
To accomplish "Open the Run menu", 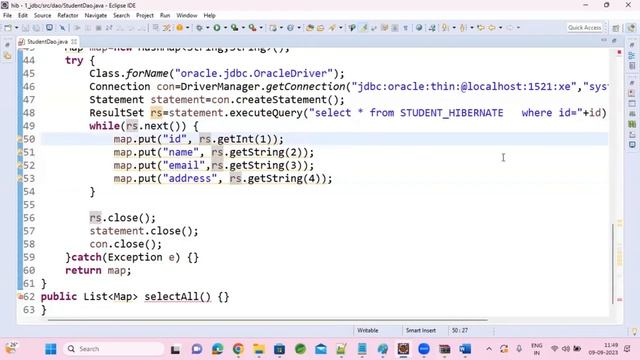I will (x=165, y=16).
